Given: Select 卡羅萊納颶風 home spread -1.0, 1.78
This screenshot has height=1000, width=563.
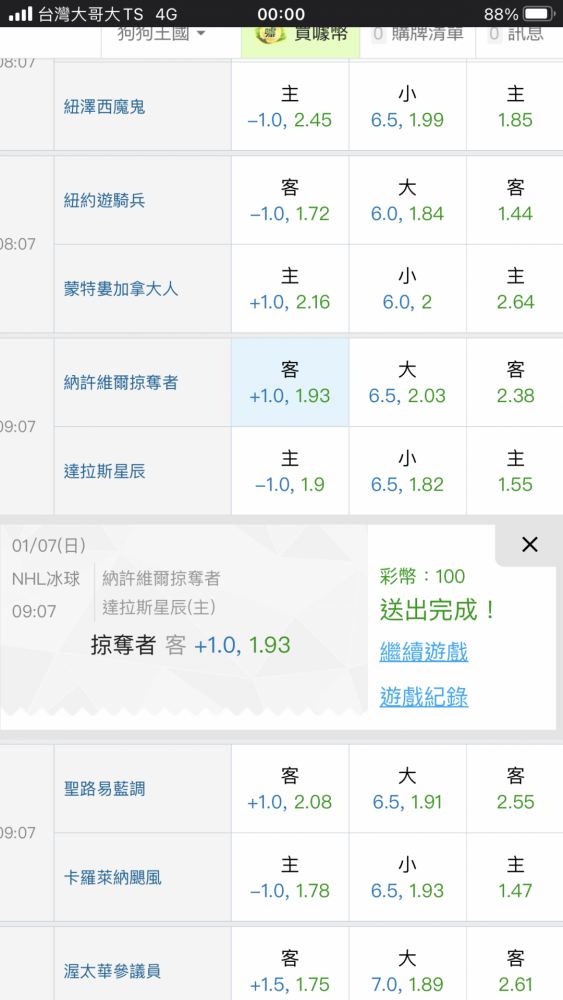Looking at the screenshot, I should (290, 877).
